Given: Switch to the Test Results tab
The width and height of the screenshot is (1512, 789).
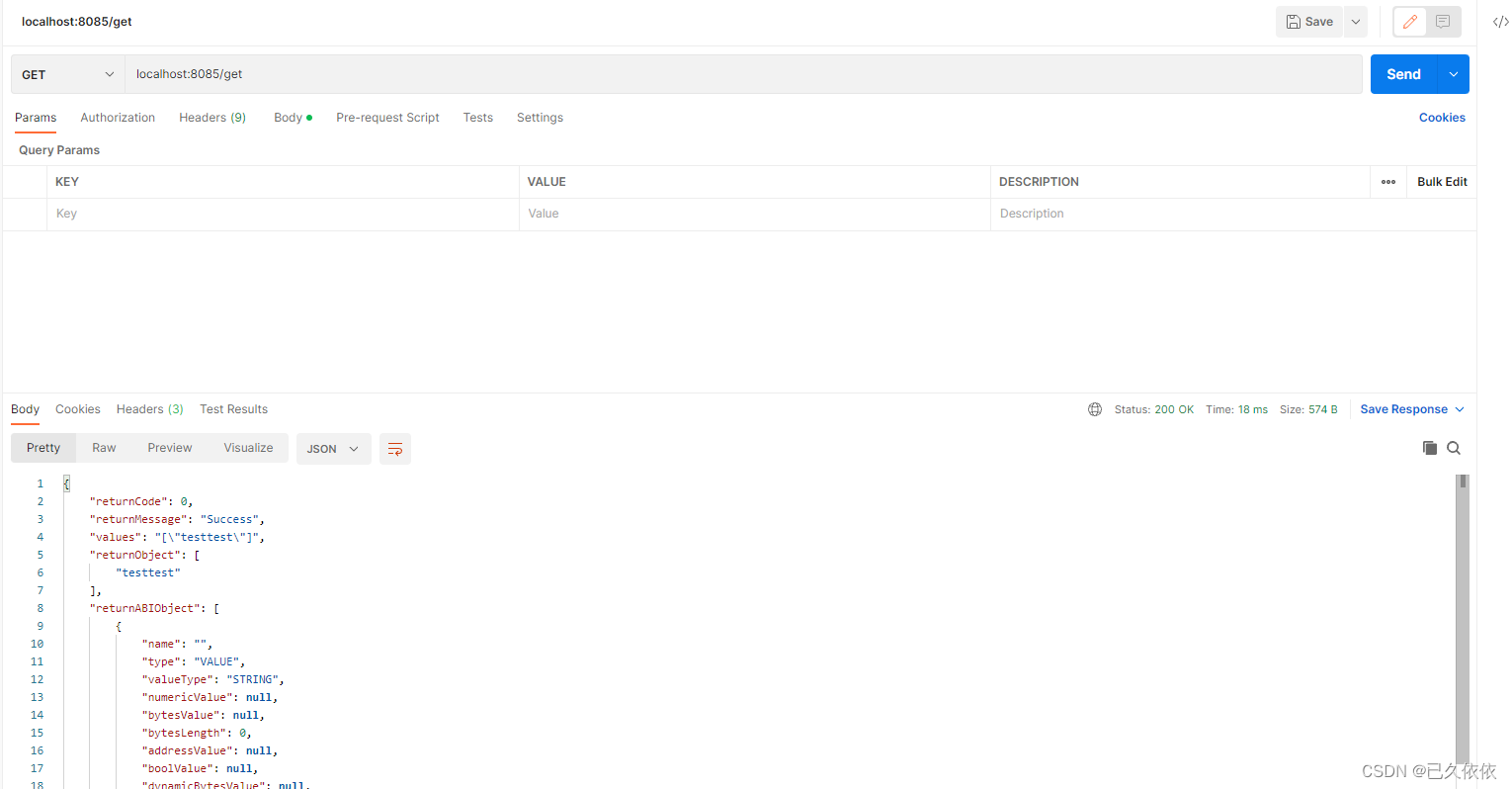Looking at the screenshot, I should coord(233,409).
